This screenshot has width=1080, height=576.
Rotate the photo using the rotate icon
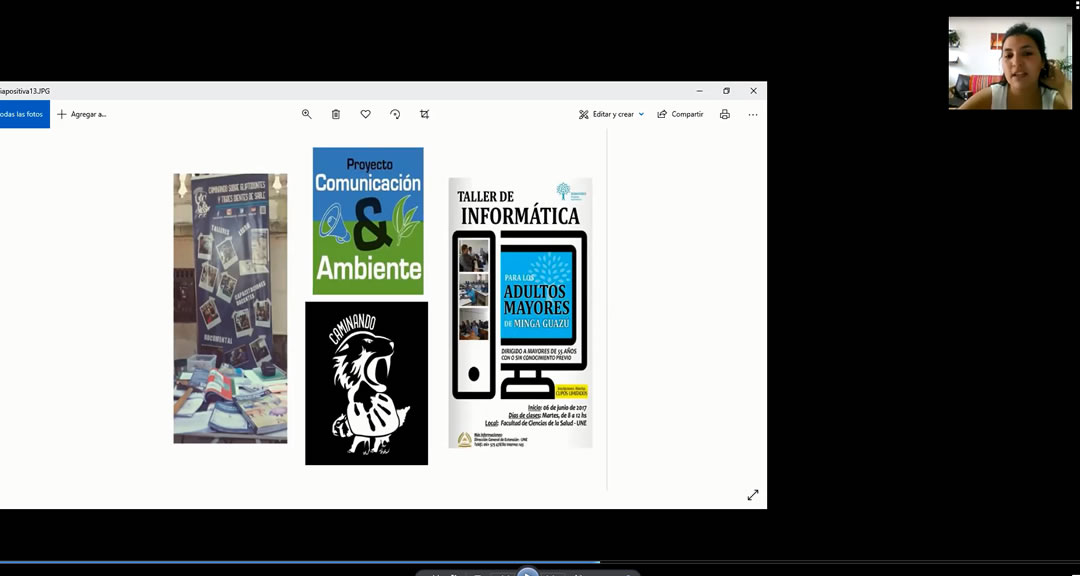tap(395, 114)
